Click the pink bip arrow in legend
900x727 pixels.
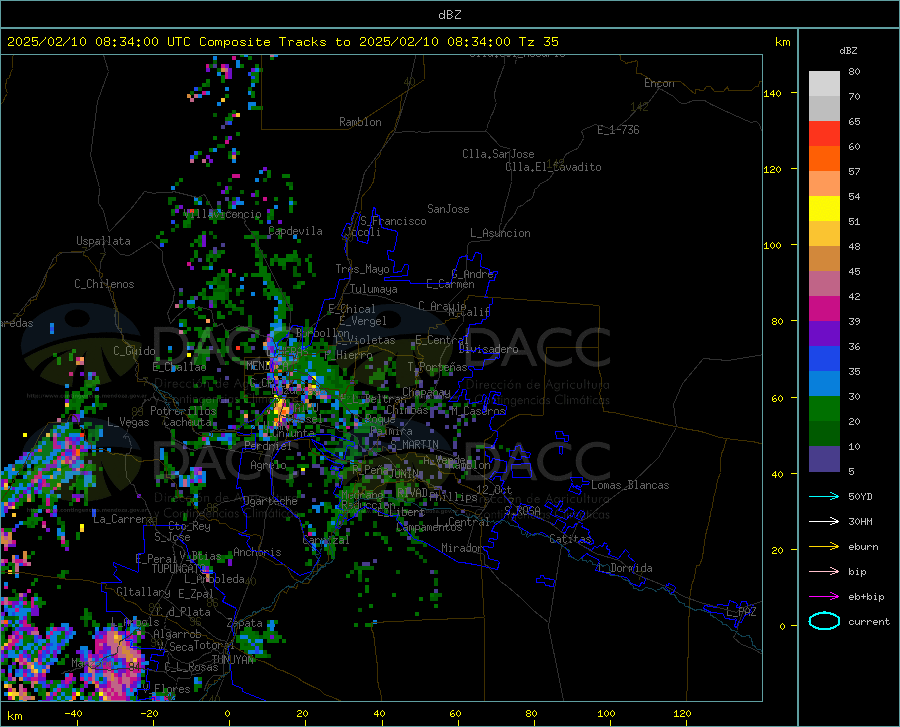[x=824, y=572]
